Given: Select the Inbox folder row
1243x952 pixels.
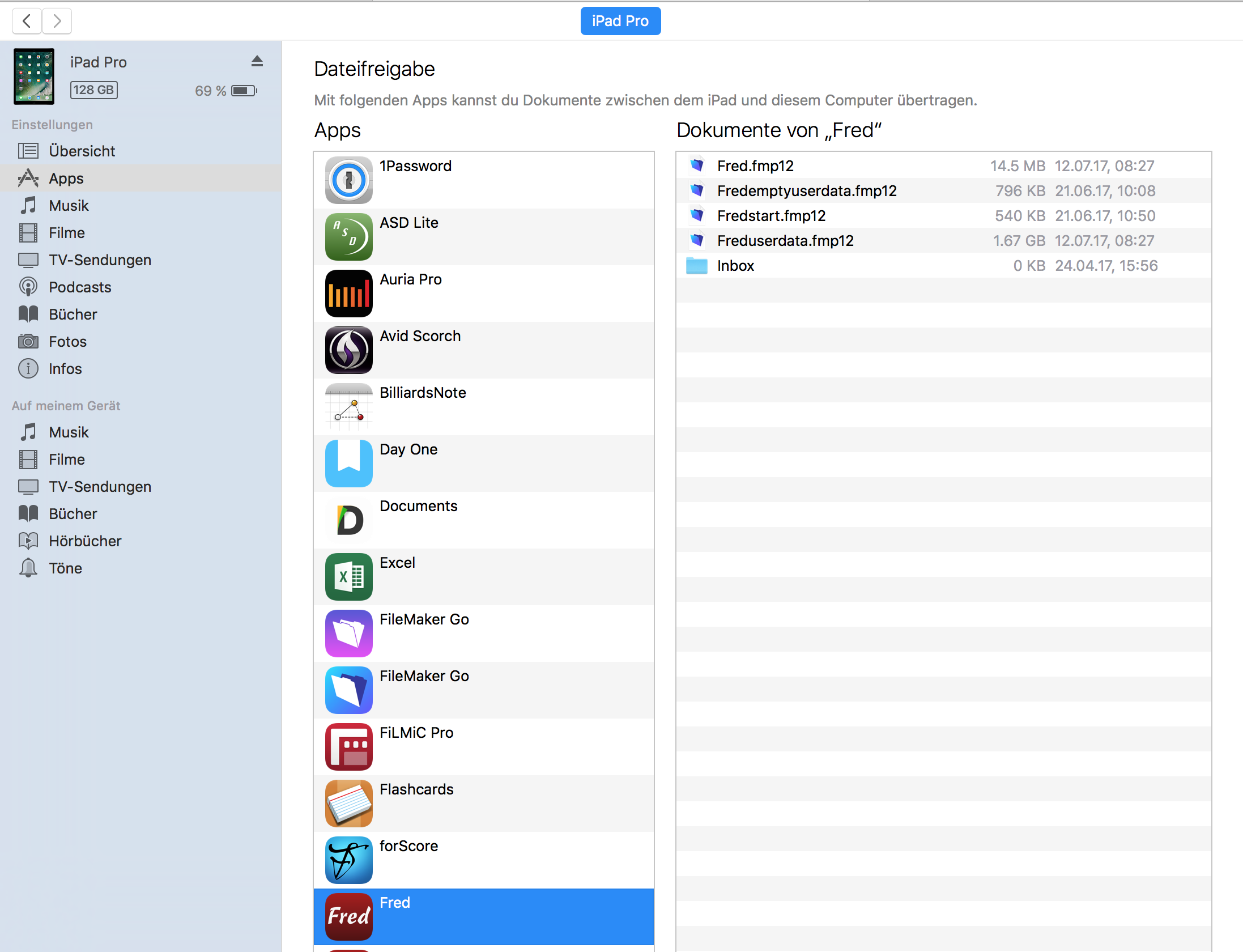Looking at the screenshot, I should coord(735,266).
